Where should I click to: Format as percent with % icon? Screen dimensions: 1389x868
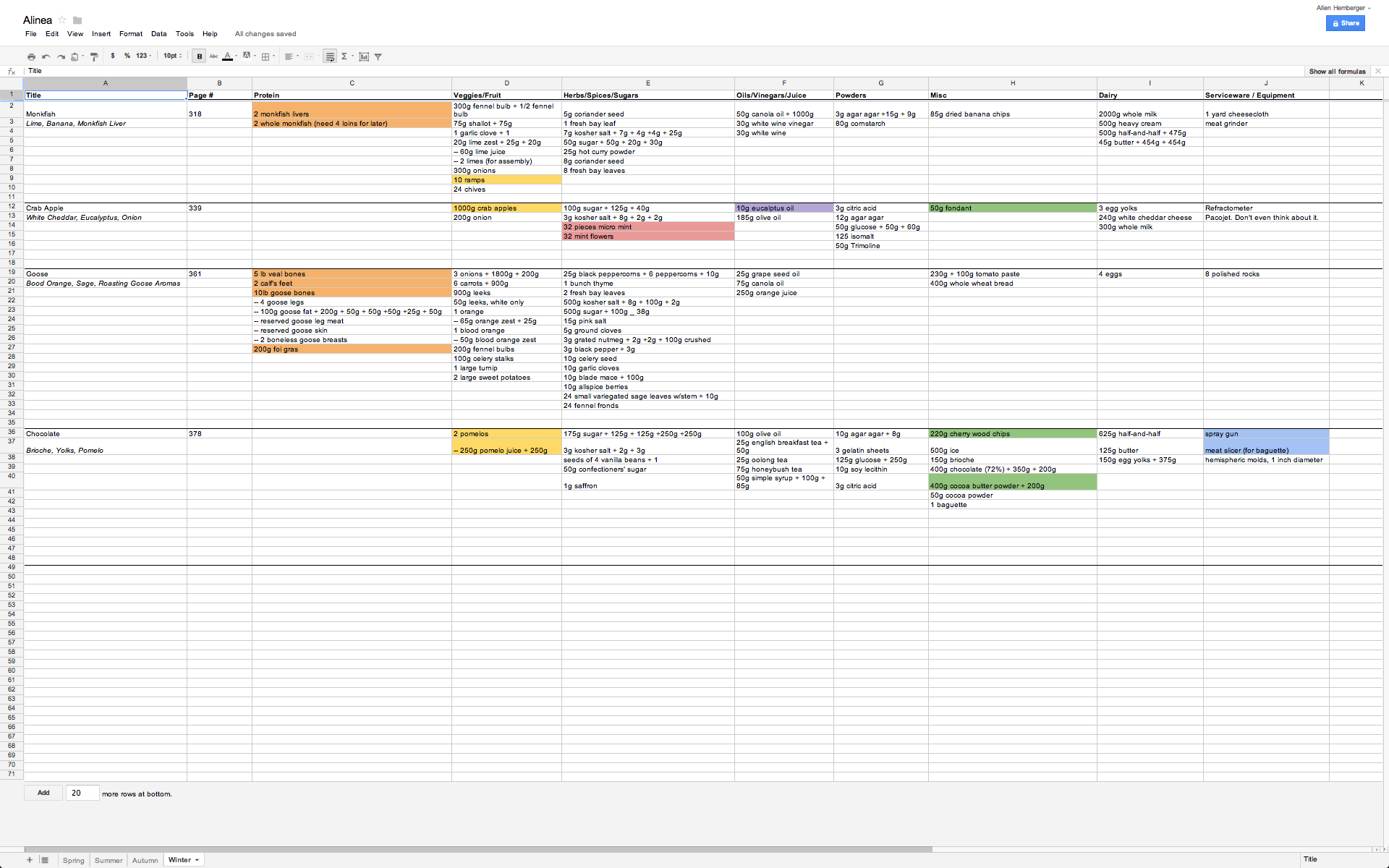[x=127, y=56]
